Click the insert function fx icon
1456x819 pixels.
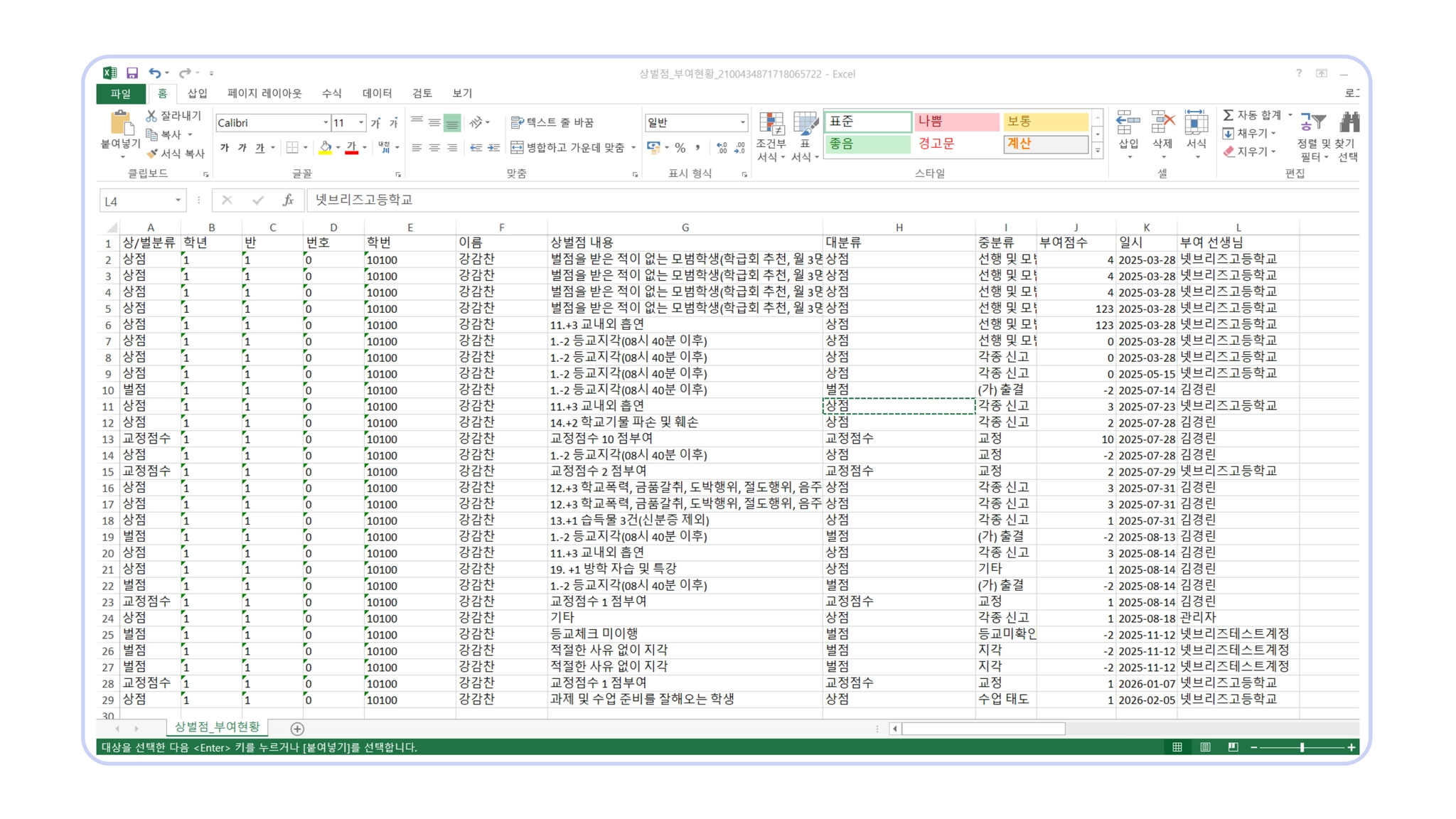click(288, 200)
